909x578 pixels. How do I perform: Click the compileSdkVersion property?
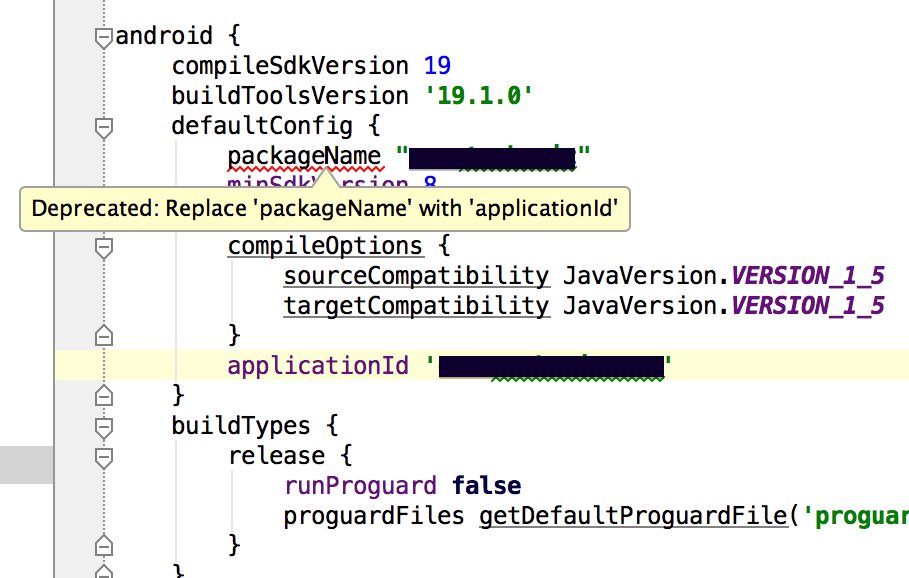[290, 67]
